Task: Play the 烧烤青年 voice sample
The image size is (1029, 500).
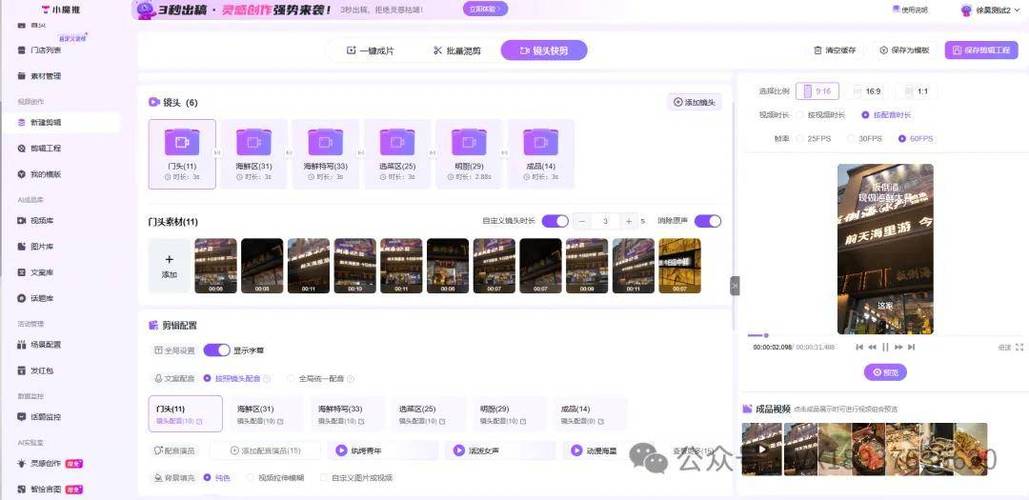Action: pos(341,450)
